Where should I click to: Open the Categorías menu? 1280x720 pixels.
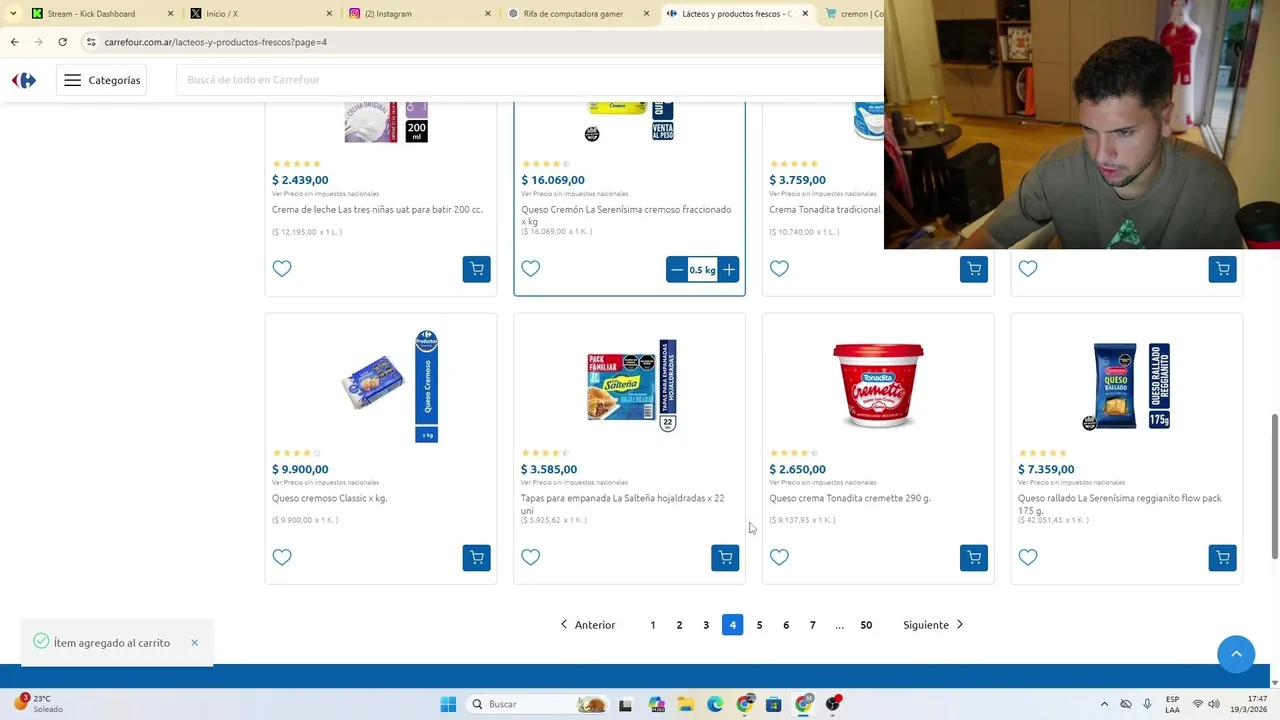(102, 80)
